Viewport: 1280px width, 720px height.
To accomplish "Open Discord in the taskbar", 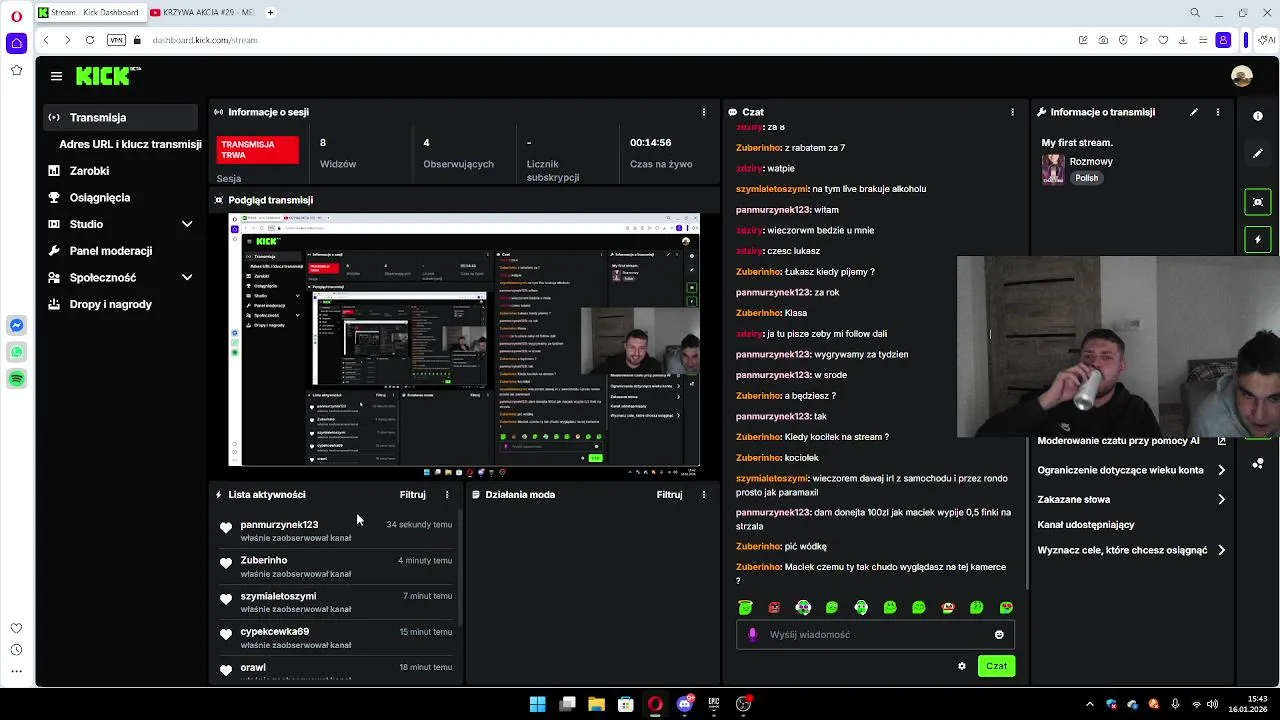I will coord(684,704).
